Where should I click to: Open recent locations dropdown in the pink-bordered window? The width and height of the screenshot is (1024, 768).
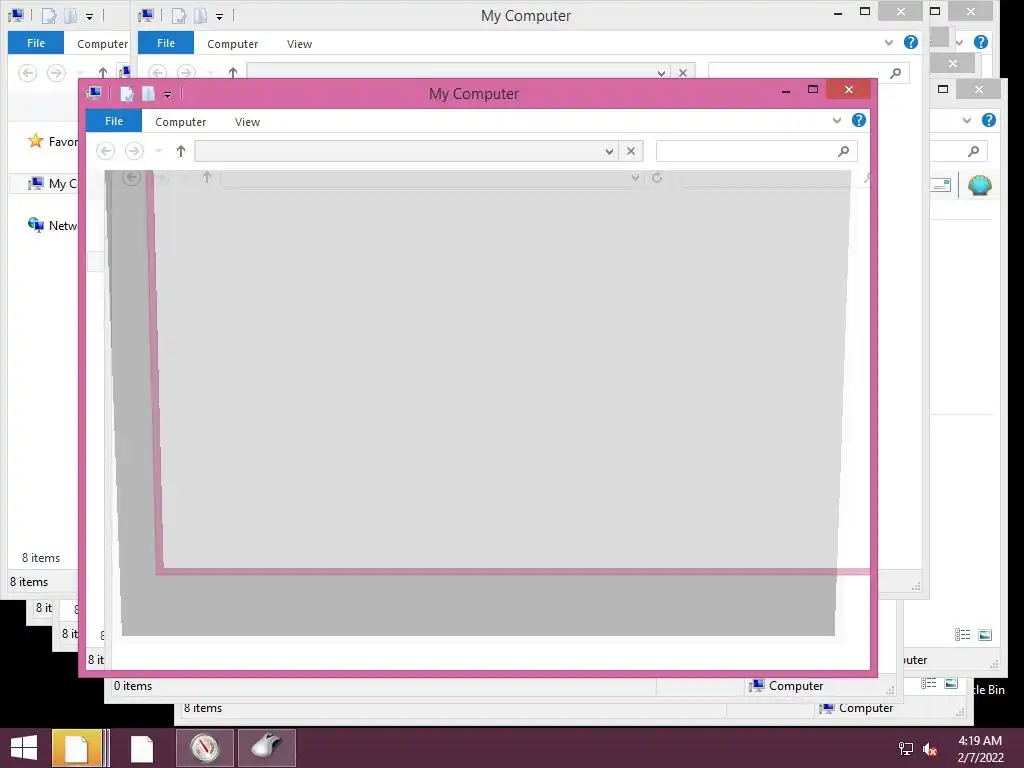[158, 151]
